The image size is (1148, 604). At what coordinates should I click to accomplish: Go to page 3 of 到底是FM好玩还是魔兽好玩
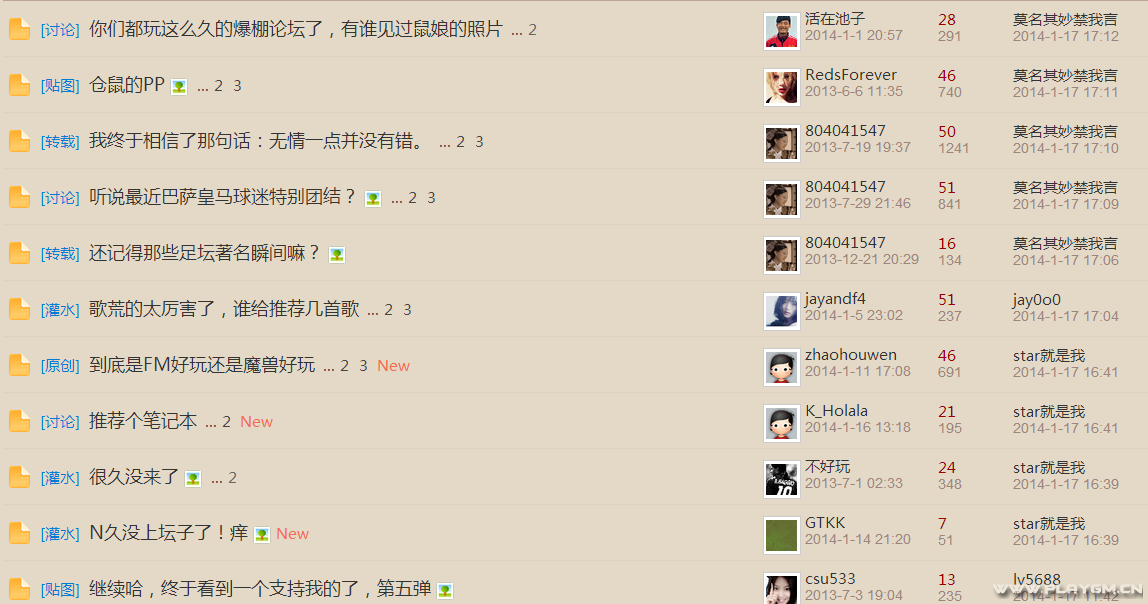tap(363, 365)
